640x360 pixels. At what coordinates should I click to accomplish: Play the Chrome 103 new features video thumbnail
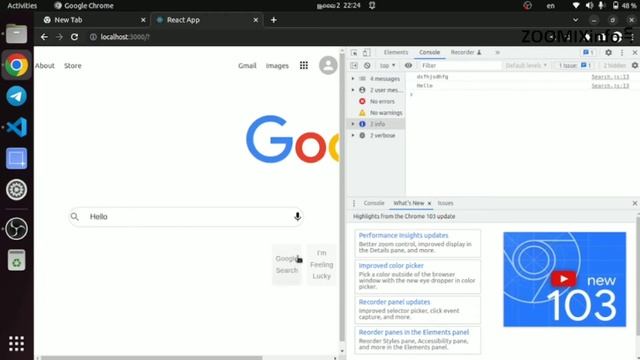point(564,279)
